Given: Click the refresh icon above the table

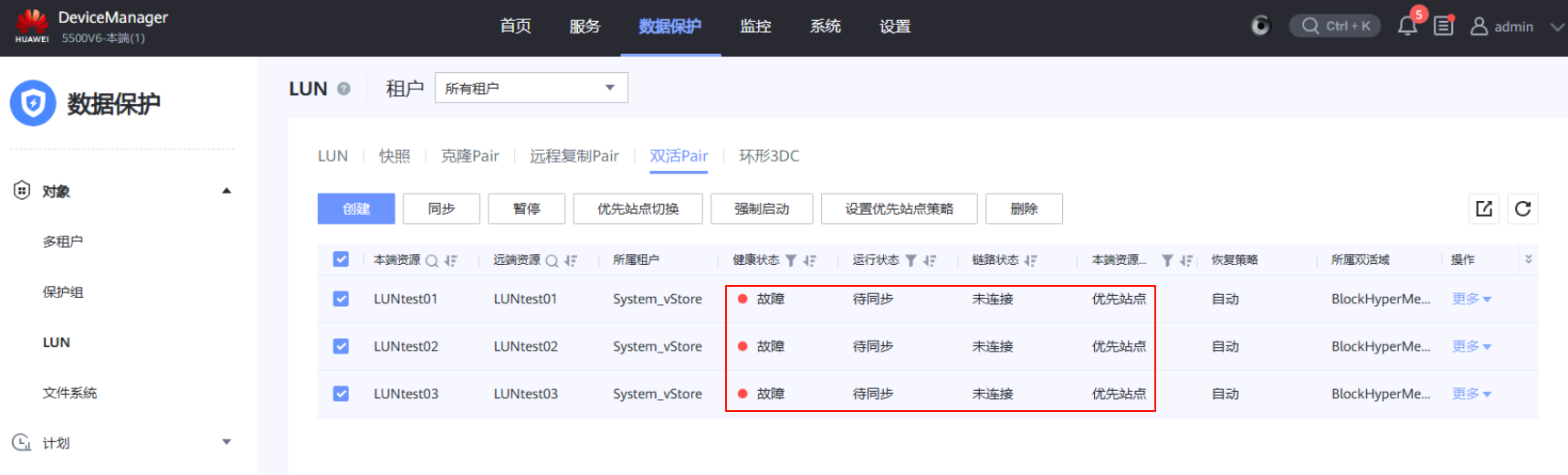Looking at the screenshot, I should pyautogui.click(x=1522, y=208).
